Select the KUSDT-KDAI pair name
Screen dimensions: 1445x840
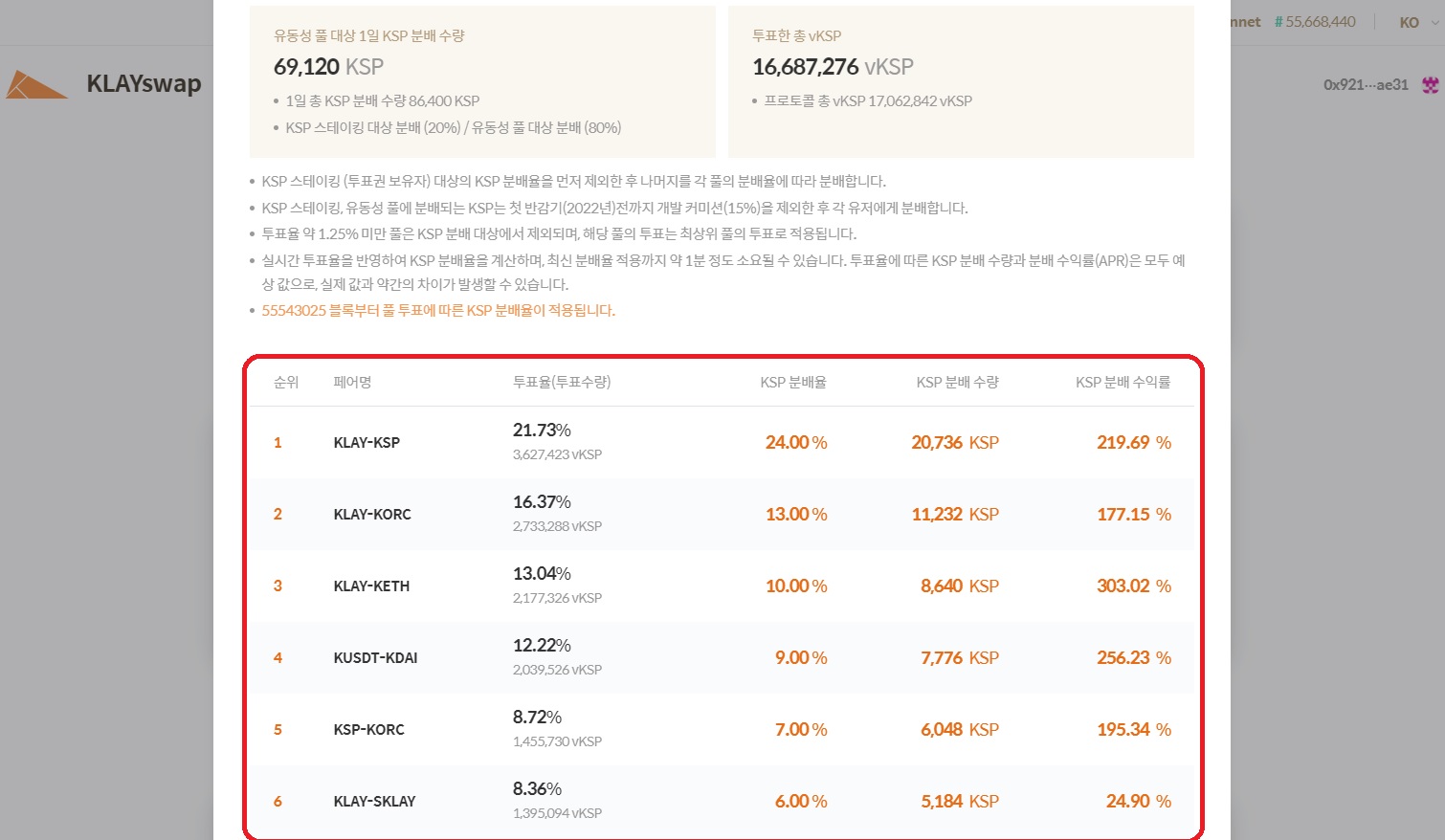point(375,658)
